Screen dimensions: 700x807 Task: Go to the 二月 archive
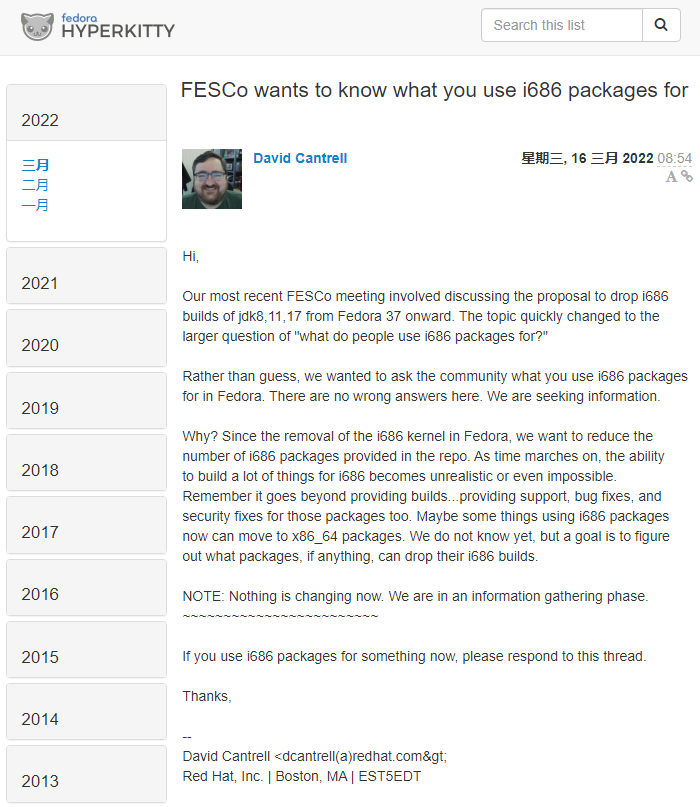click(x=36, y=185)
